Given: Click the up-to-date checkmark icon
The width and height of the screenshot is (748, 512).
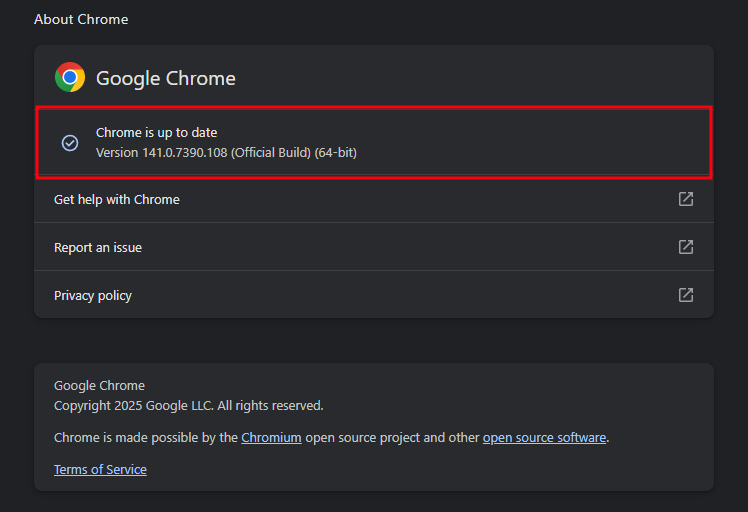Looking at the screenshot, I should (70, 143).
